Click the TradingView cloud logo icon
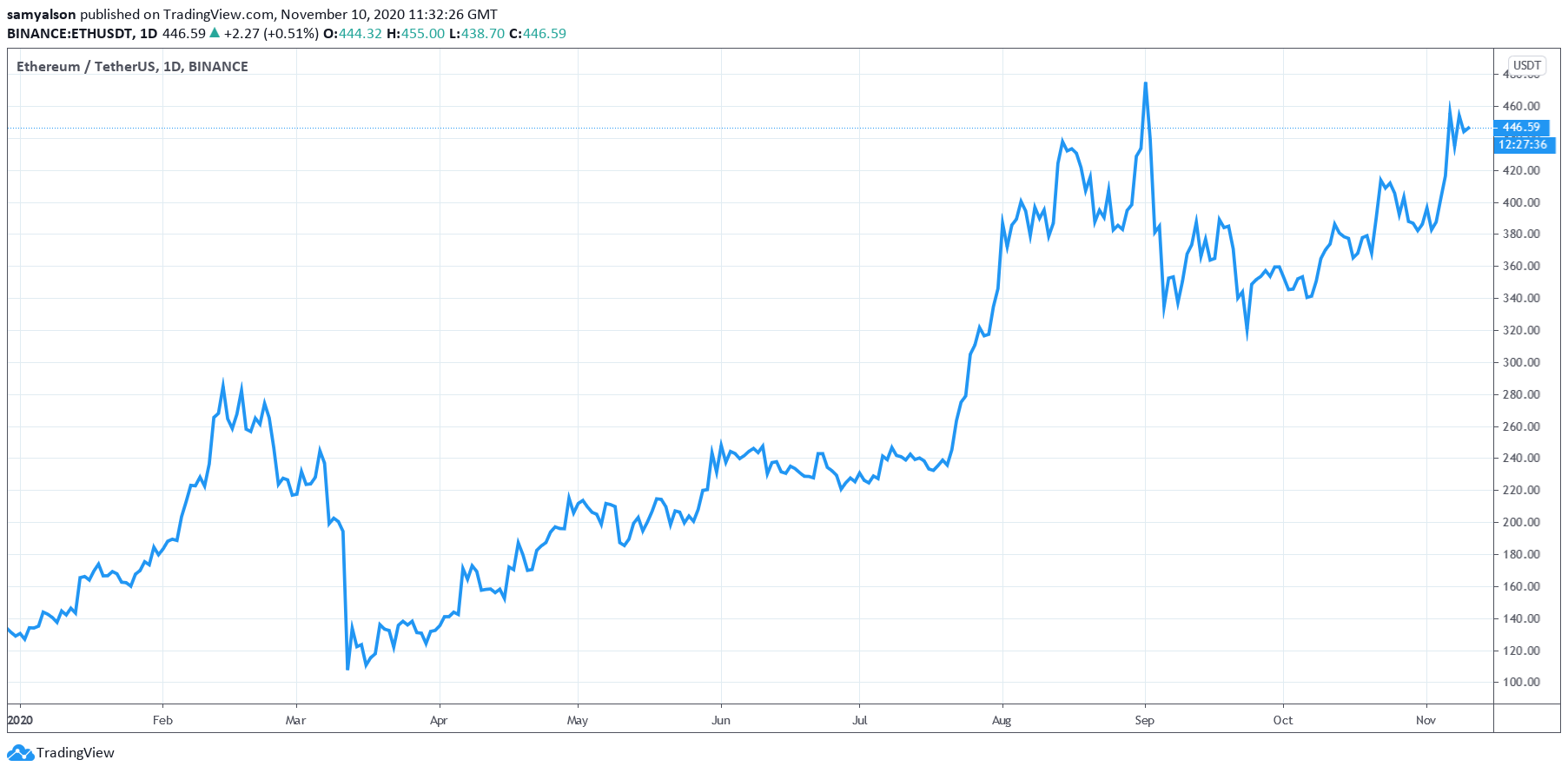This screenshot has width=1568, height=773. [20, 753]
